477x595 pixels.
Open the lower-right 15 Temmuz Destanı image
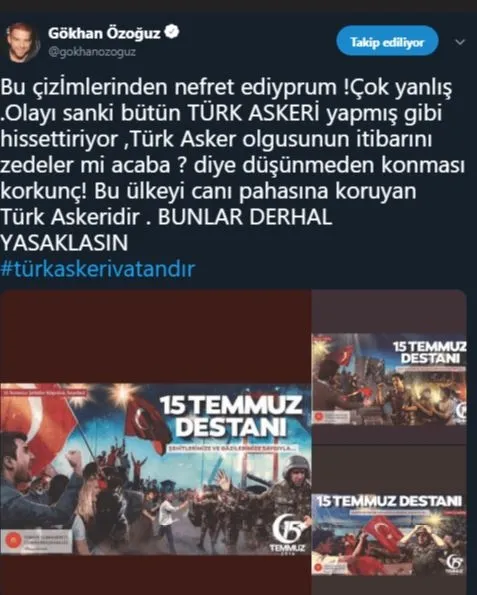(x=389, y=535)
